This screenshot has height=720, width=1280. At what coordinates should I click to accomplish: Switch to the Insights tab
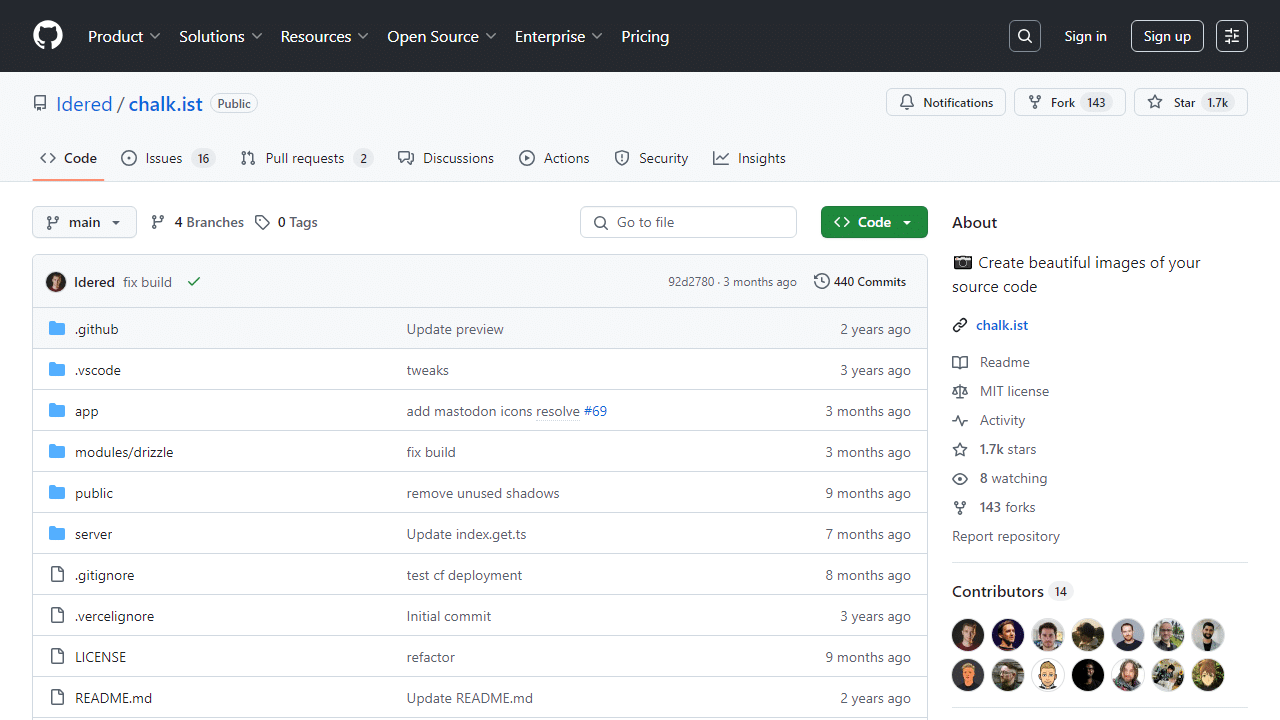coord(749,158)
